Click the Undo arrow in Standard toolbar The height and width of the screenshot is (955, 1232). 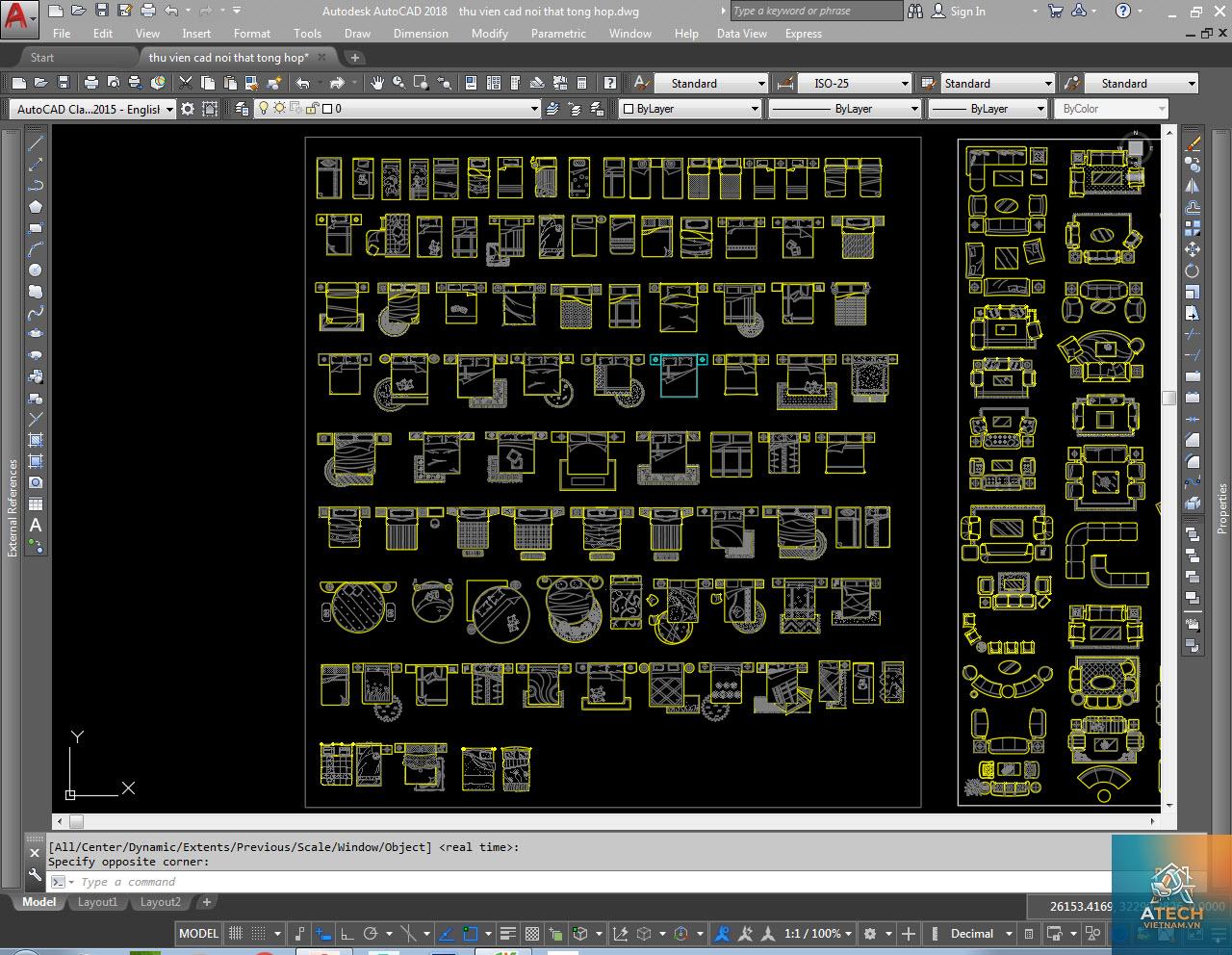(x=302, y=83)
